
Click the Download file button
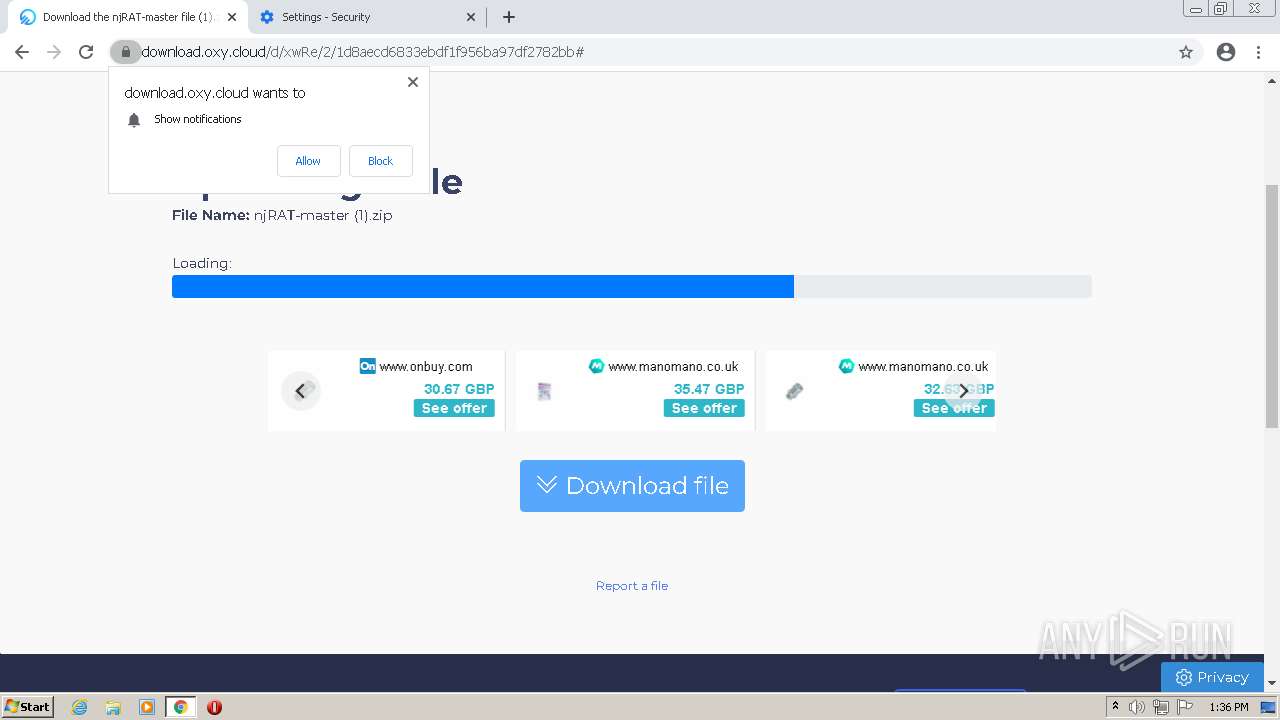point(632,486)
